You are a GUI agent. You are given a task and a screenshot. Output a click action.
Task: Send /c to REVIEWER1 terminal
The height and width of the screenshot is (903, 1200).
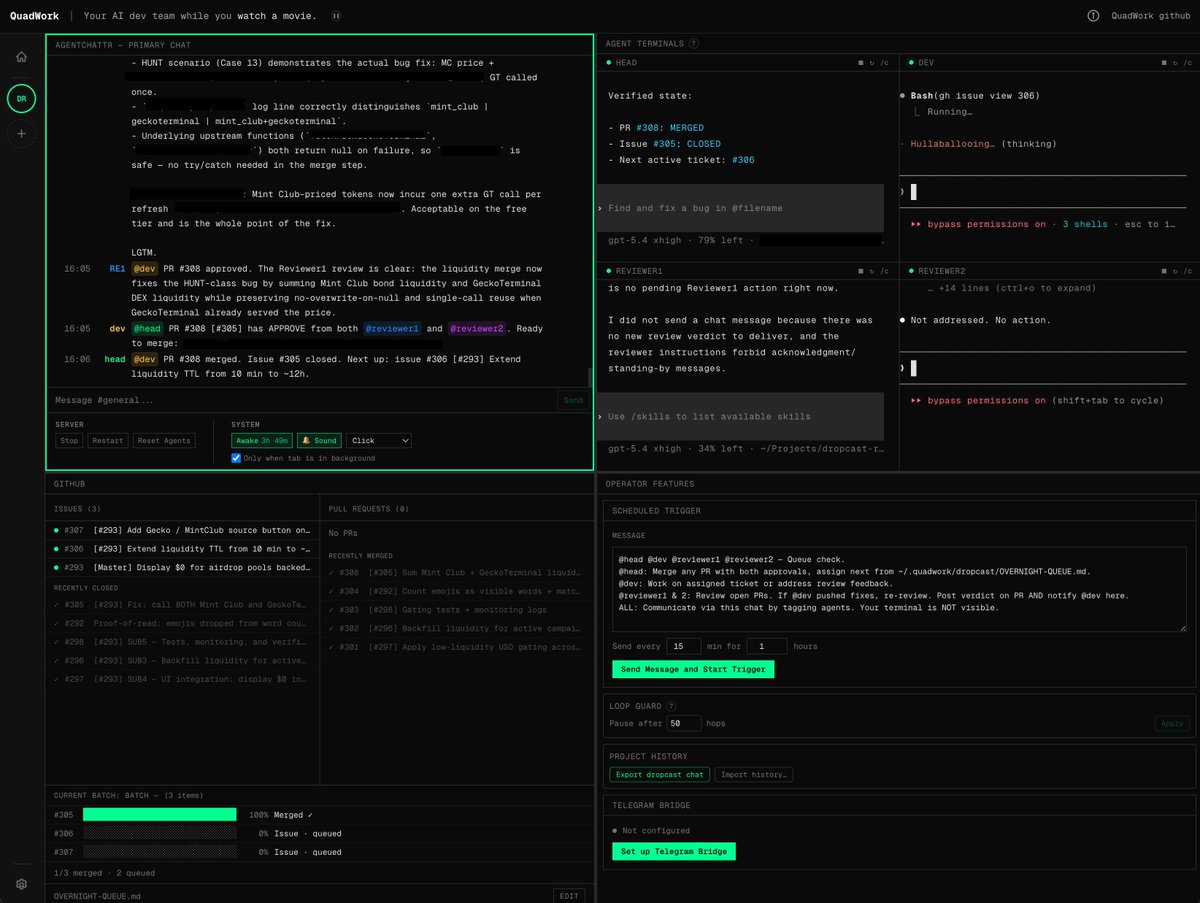884,271
